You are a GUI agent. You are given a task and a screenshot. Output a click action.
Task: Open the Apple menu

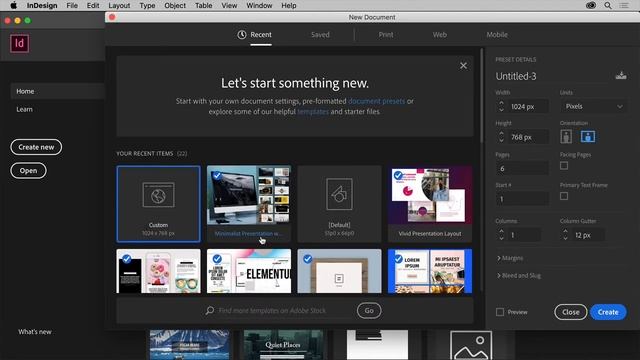[x=13, y=5]
